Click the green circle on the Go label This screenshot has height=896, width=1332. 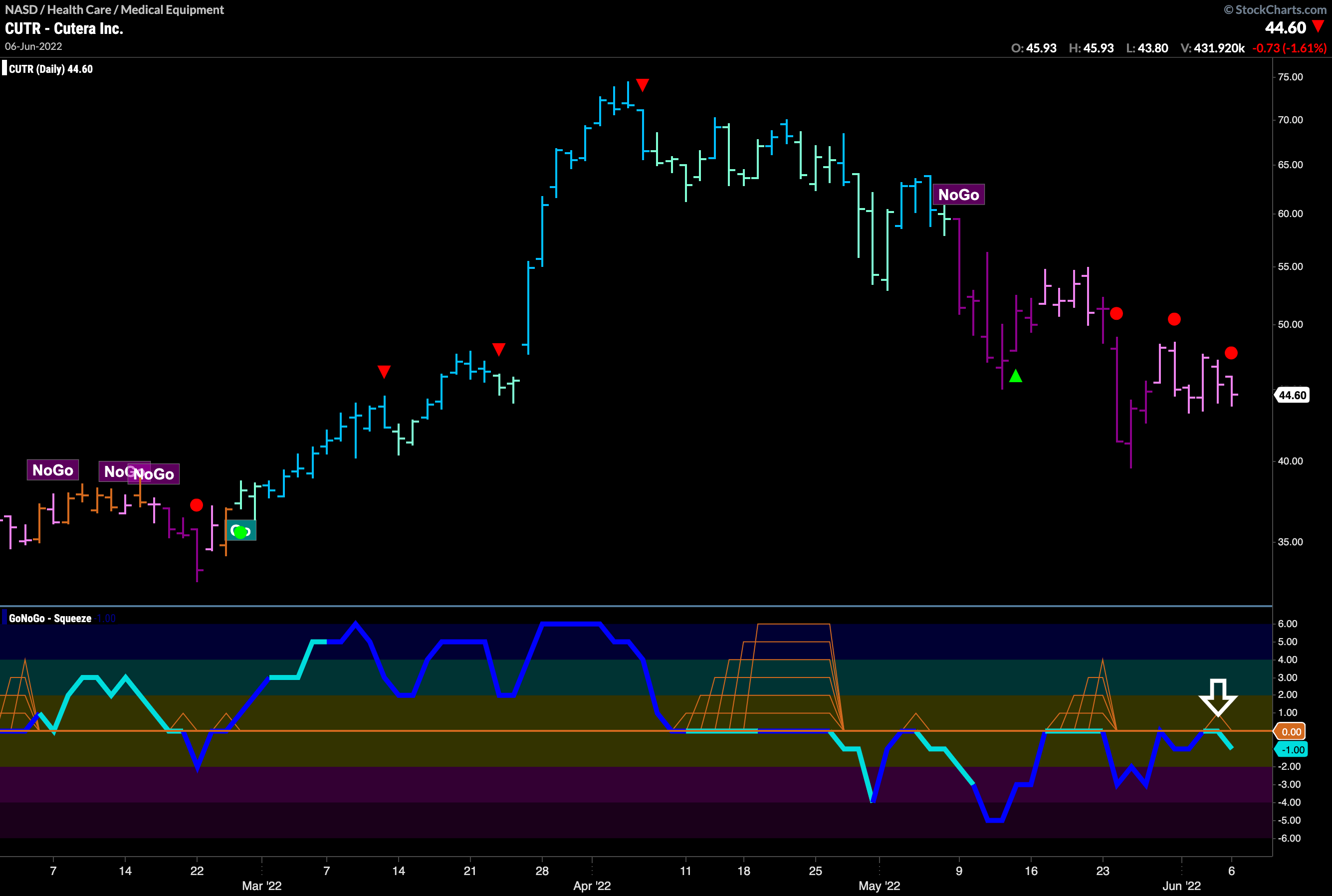click(240, 532)
